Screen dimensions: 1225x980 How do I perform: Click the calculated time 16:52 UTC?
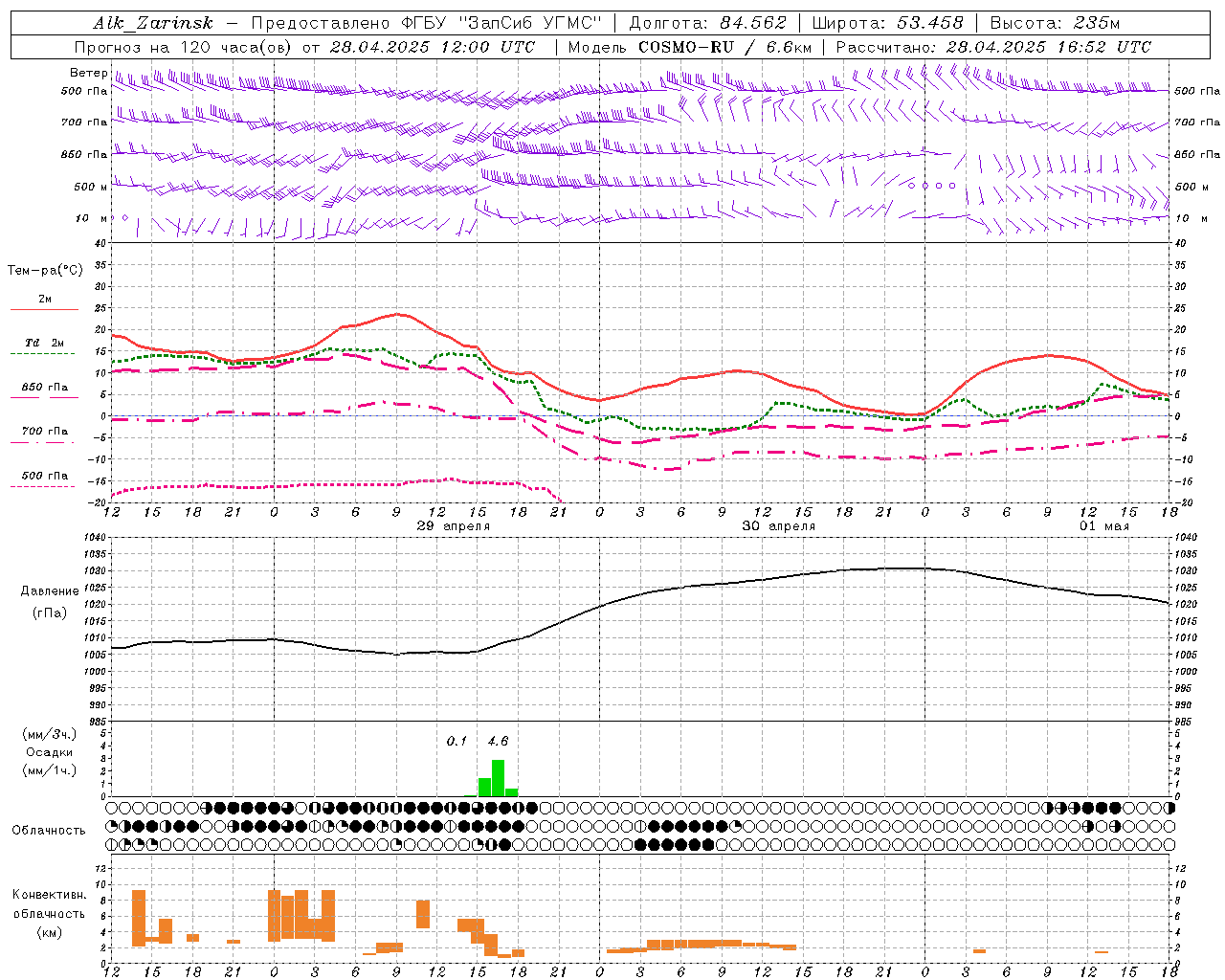coord(1096,47)
